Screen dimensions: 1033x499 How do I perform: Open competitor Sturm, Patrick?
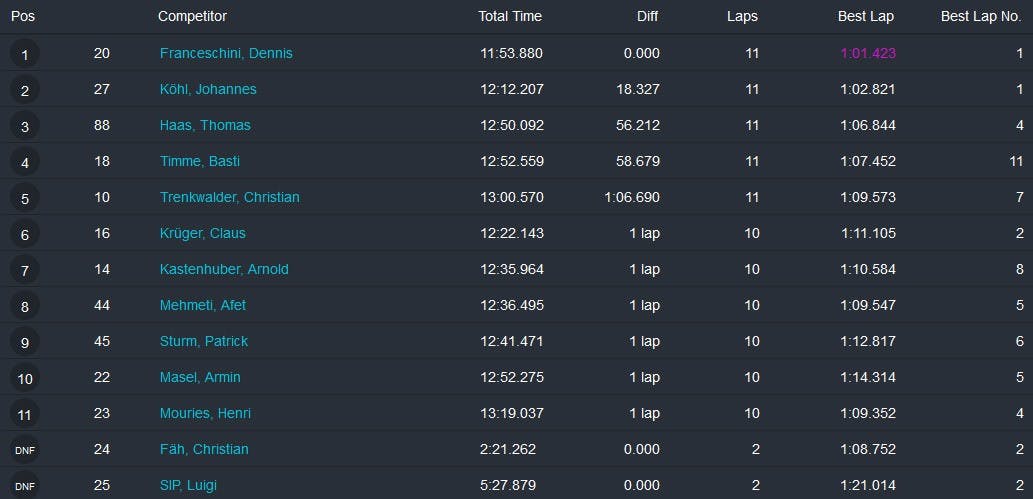coord(204,341)
